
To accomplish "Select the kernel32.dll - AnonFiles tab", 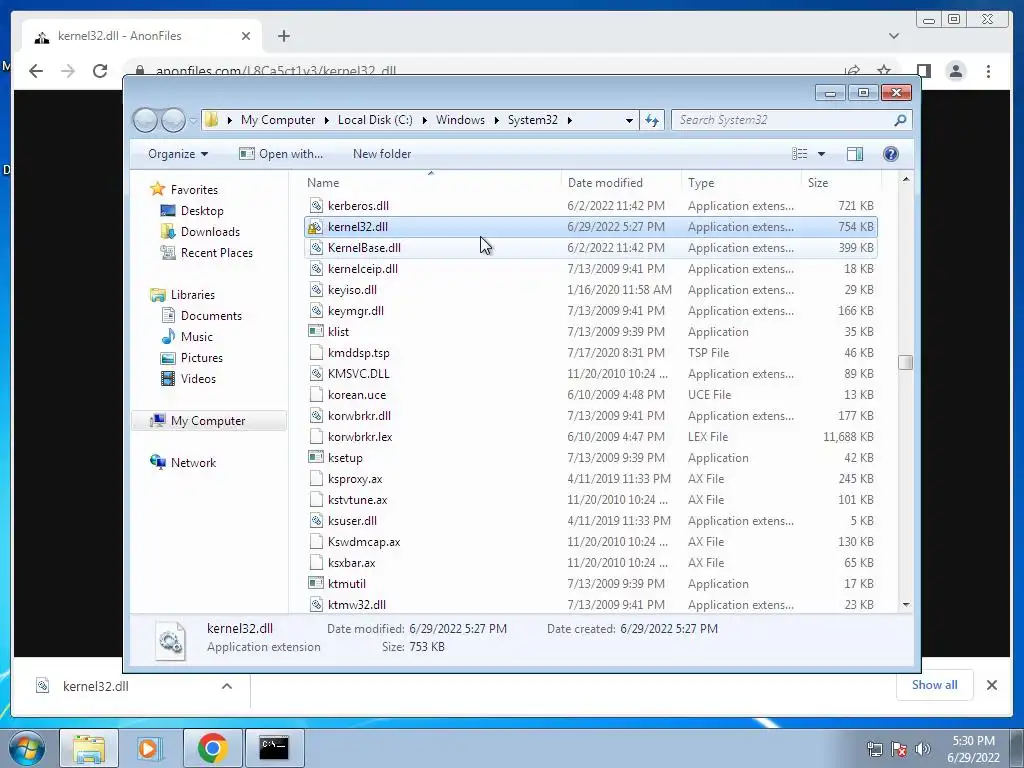I will (x=142, y=36).
